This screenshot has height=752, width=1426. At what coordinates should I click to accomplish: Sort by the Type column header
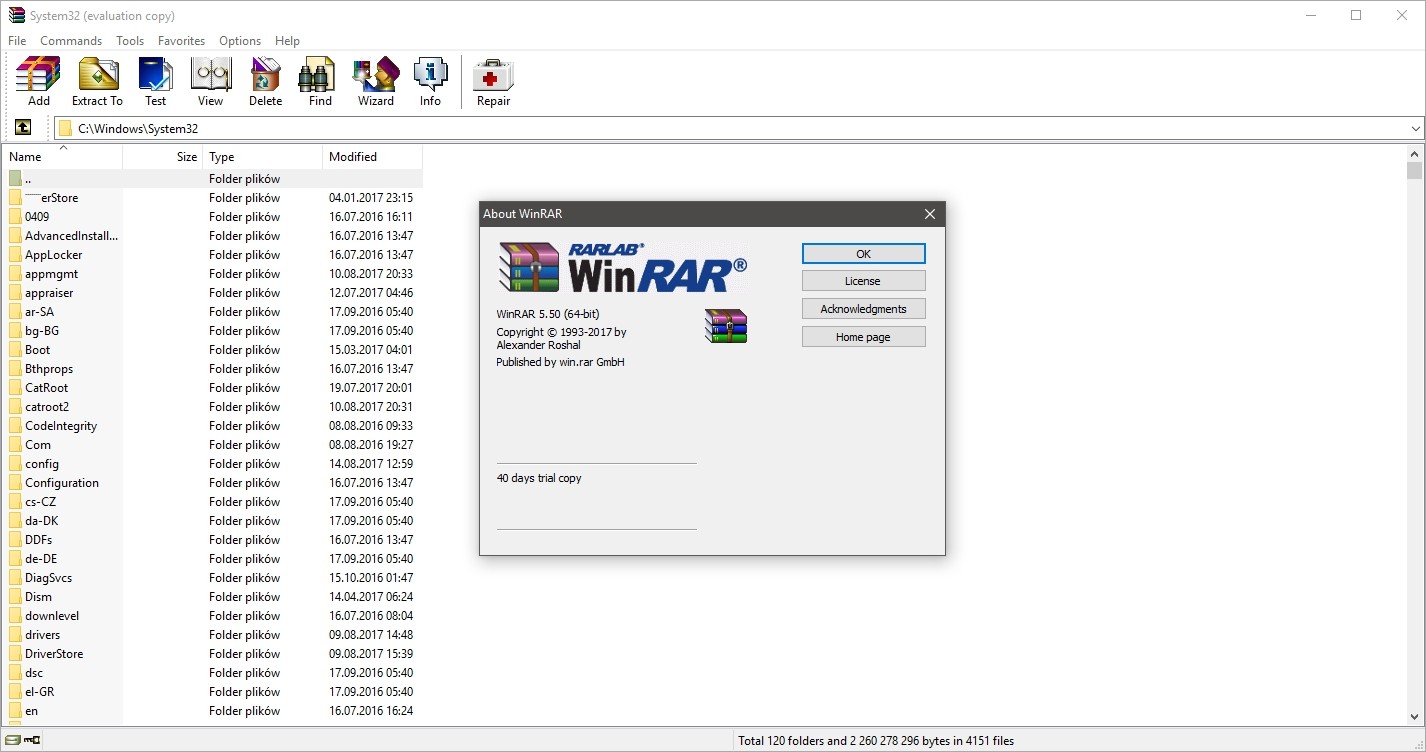262,157
